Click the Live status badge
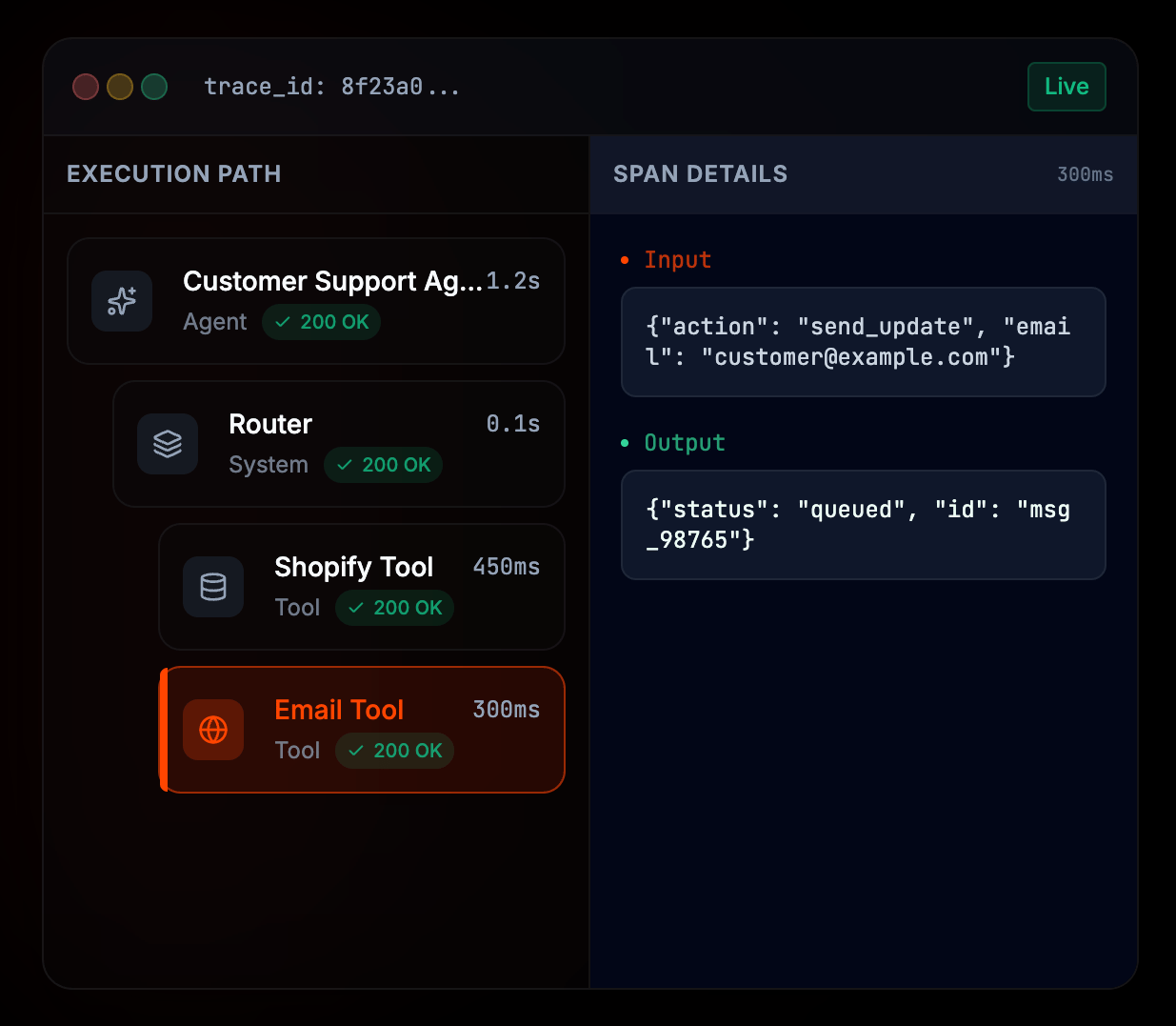 pyautogui.click(x=1066, y=87)
